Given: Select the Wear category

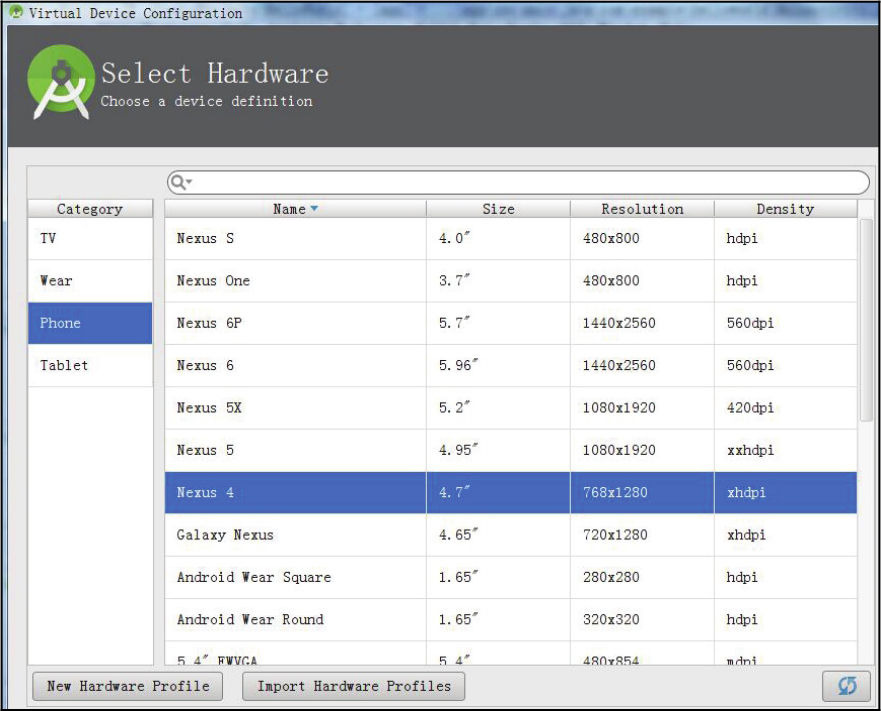Looking at the screenshot, I should pyautogui.click(x=90, y=281).
